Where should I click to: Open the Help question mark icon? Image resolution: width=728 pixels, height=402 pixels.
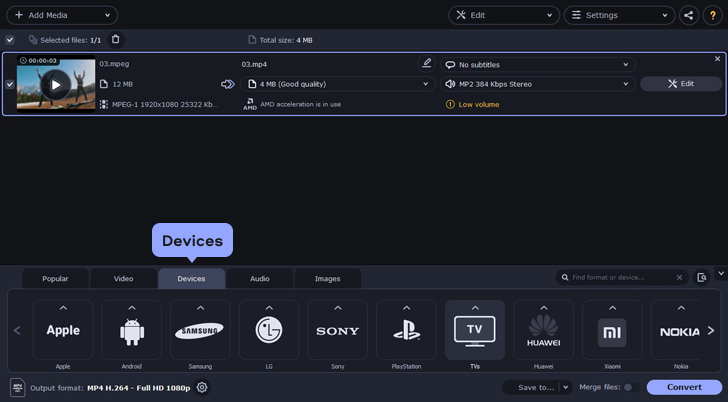713,15
